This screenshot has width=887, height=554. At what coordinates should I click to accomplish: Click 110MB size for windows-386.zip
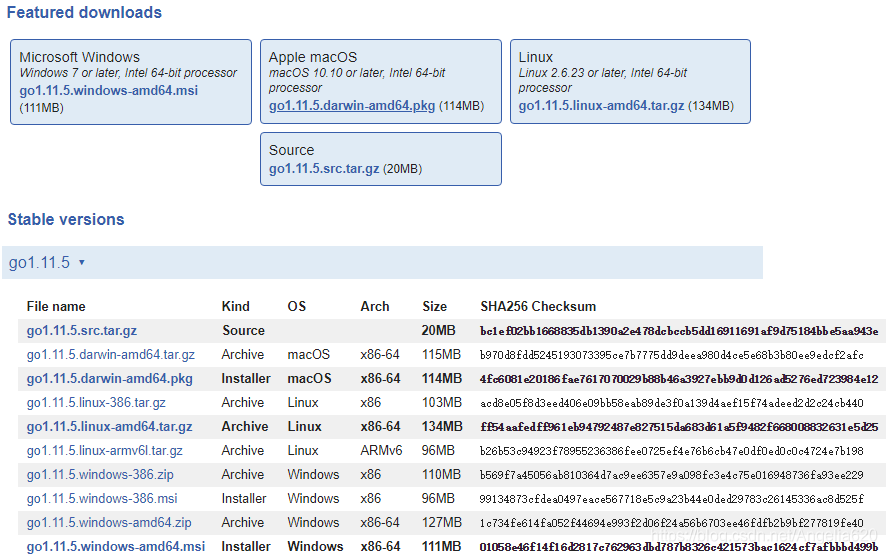441,475
